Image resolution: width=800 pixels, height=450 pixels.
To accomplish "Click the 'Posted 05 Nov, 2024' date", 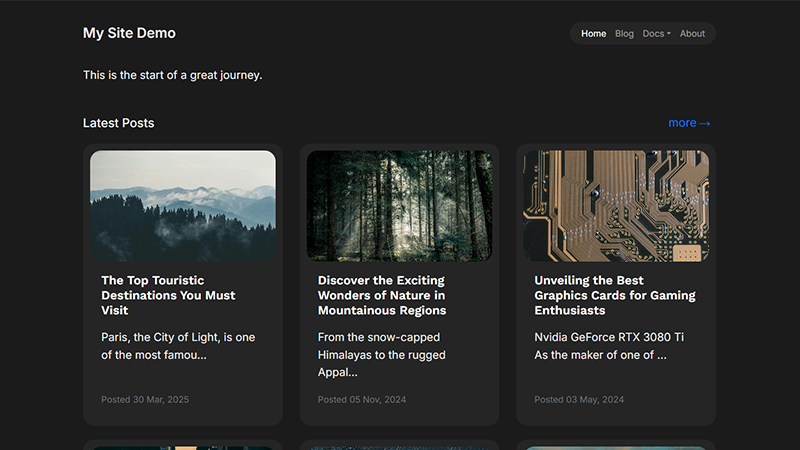I will pyautogui.click(x=362, y=399).
